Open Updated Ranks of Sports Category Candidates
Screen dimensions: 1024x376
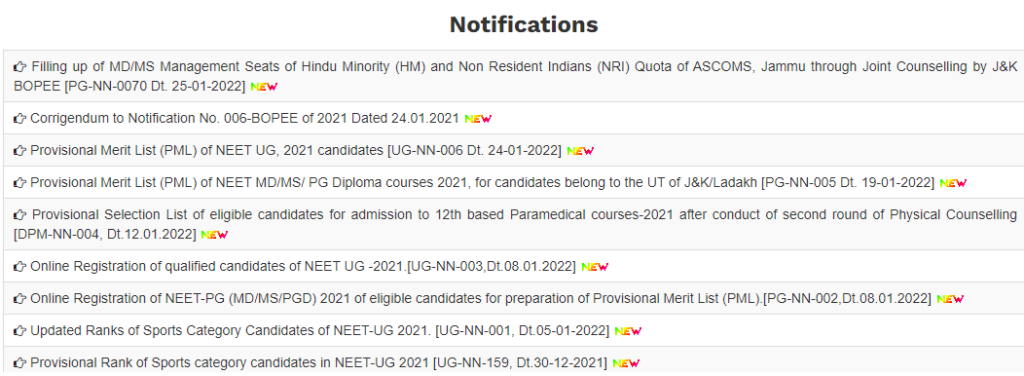click(x=320, y=331)
